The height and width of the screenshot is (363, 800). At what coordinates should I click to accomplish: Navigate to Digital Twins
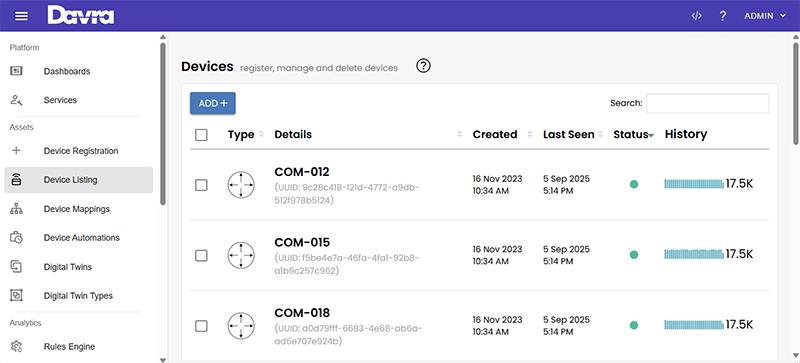point(68,267)
